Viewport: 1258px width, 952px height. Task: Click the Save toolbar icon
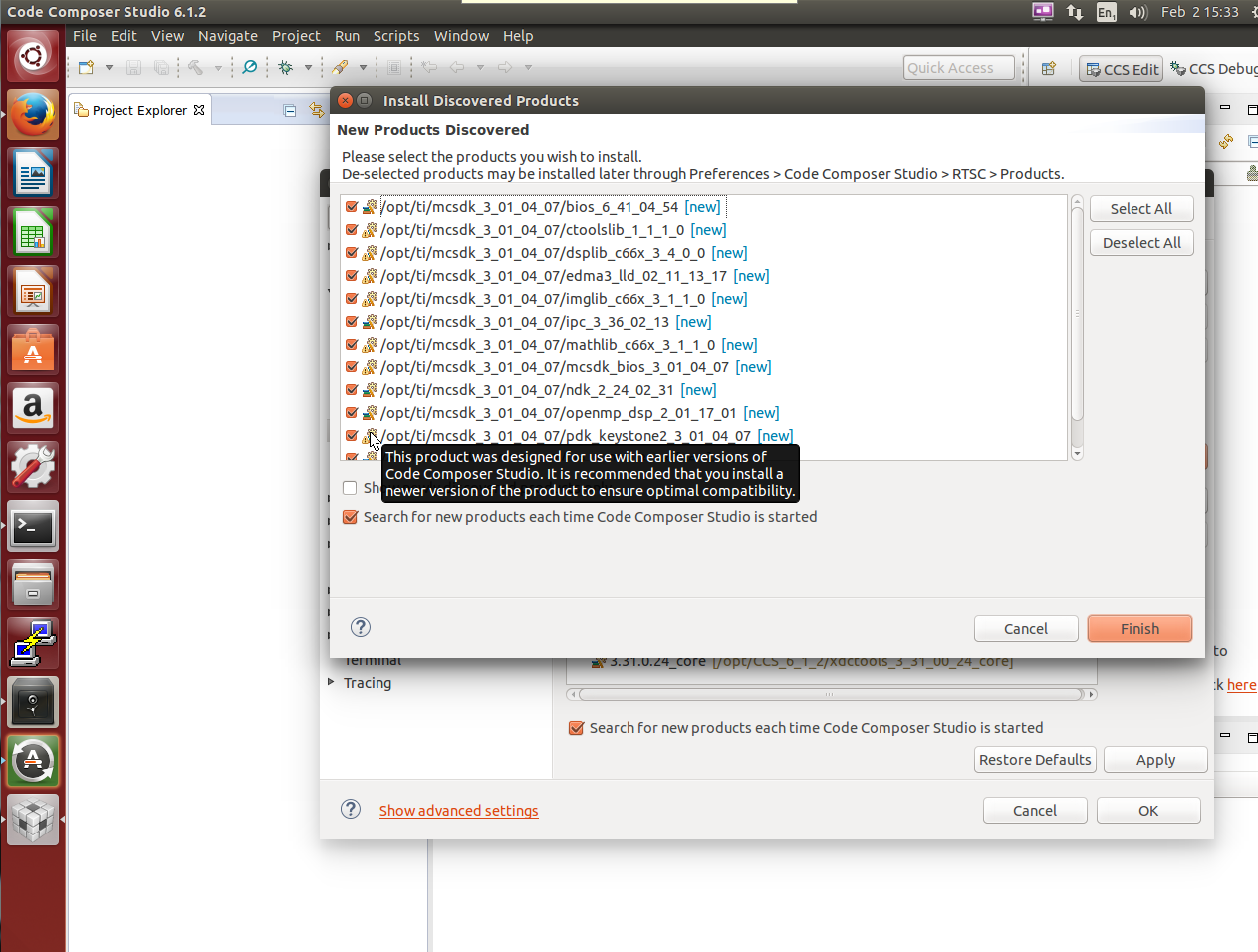click(133, 67)
